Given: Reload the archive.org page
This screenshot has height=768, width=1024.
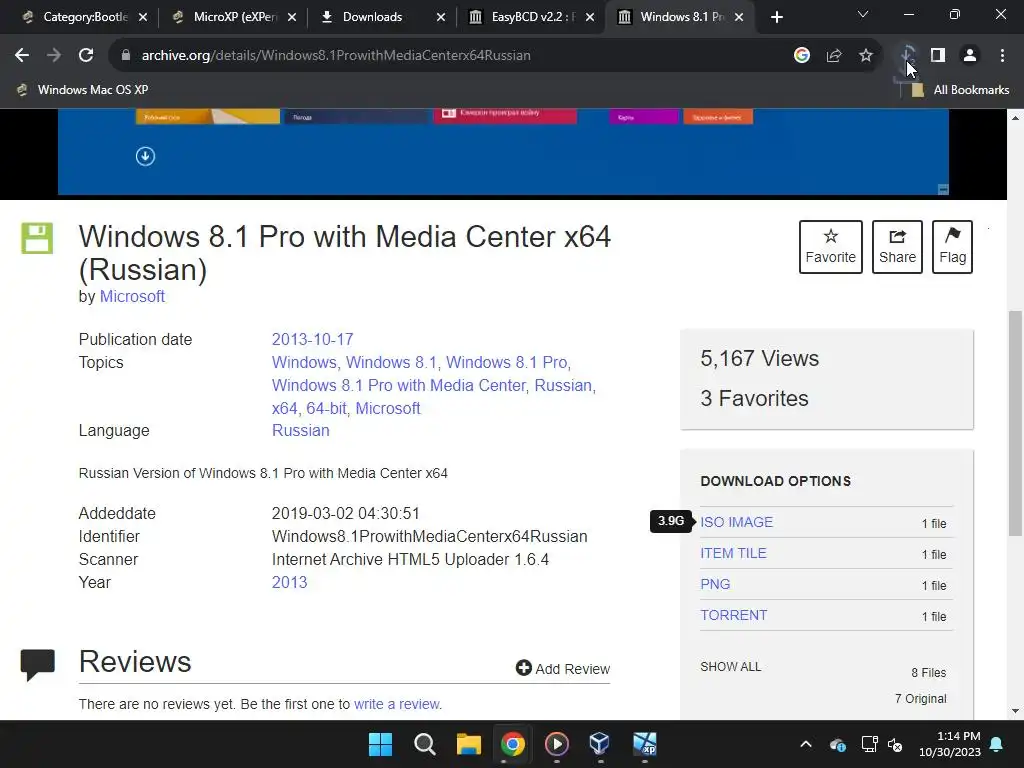Looking at the screenshot, I should click(x=86, y=56).
